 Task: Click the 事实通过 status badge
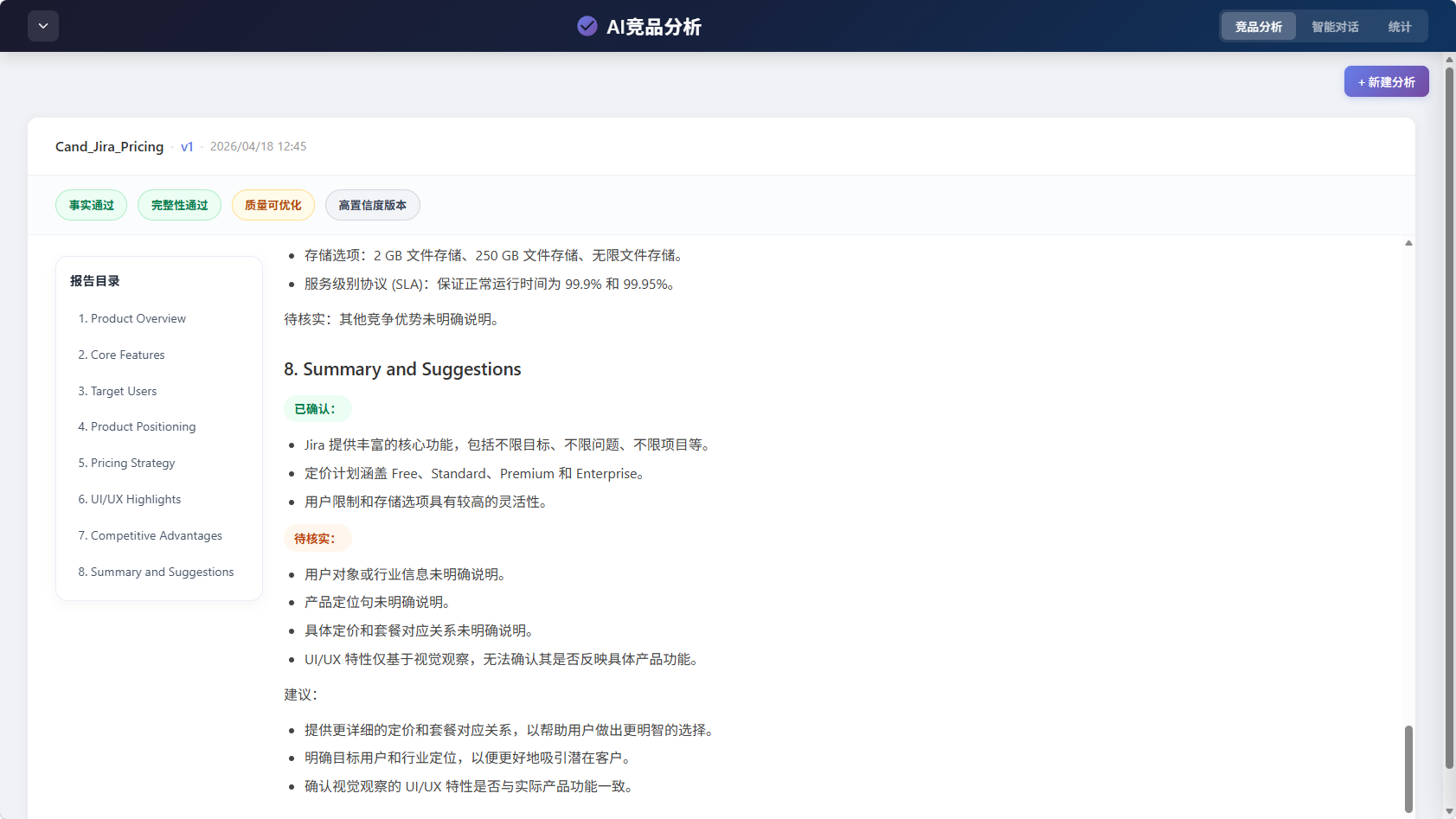(x=92, y=205)
